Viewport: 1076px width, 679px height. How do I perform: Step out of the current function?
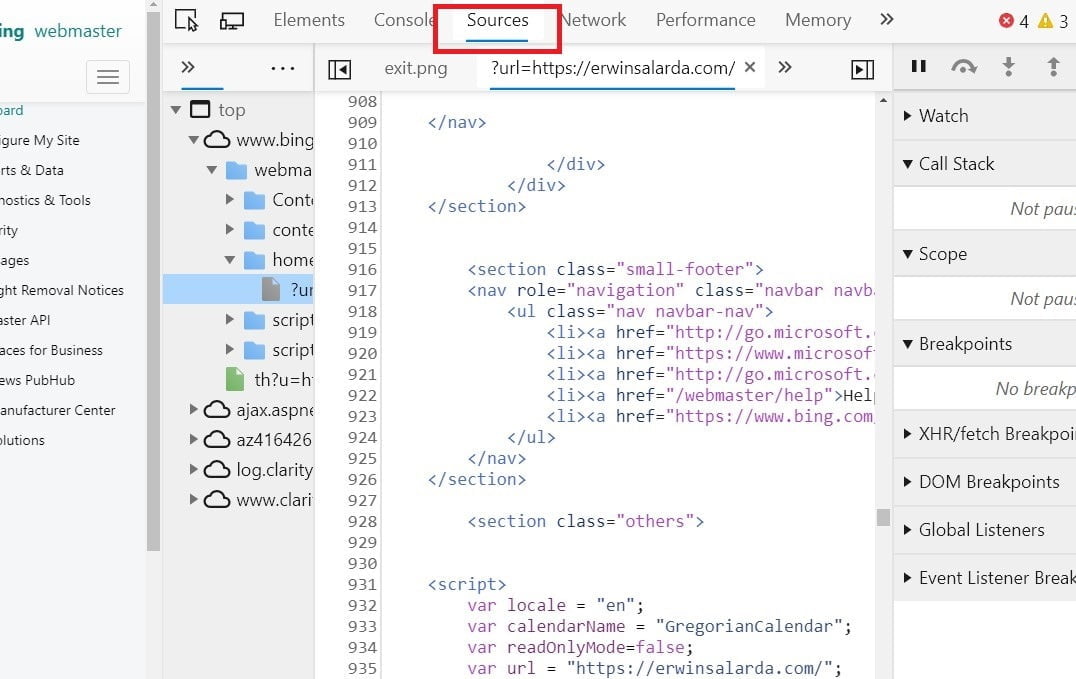[x=1054, y=66]
